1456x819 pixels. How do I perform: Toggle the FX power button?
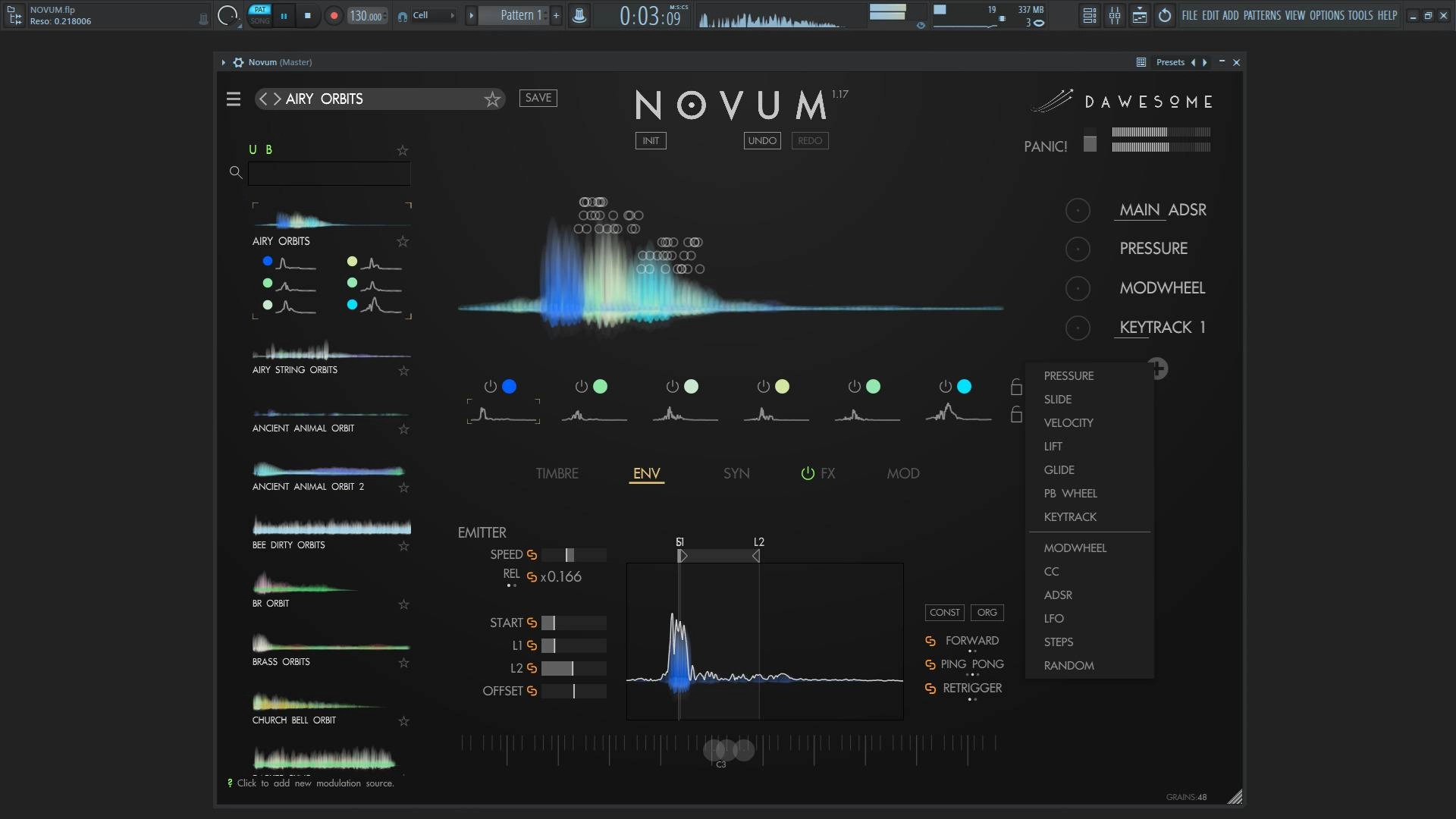tap(808, 474)
